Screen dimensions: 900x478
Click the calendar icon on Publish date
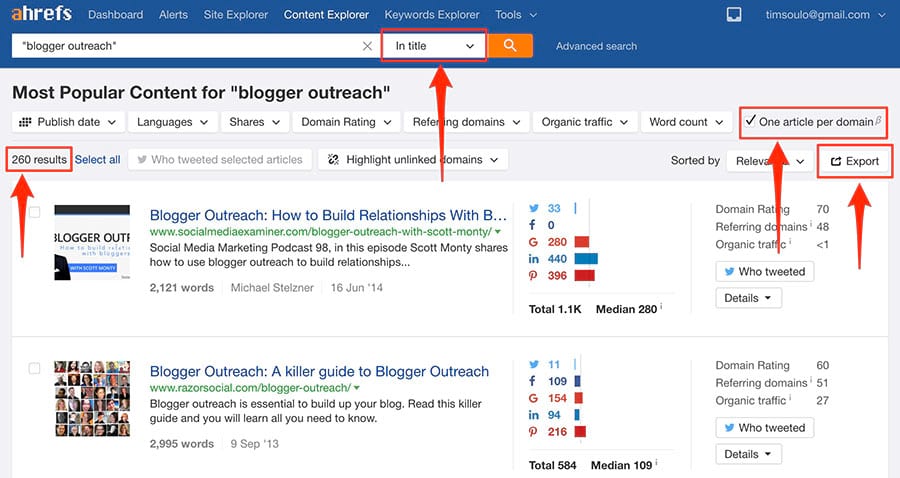[x=25, y=122]
